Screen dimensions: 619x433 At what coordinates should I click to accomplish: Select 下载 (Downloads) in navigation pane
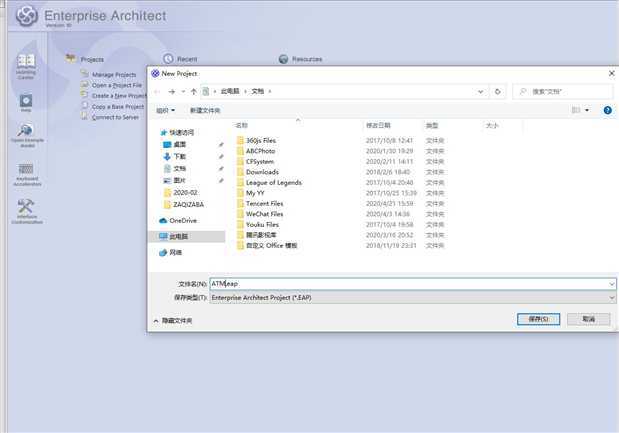click(x=180, y=156)
